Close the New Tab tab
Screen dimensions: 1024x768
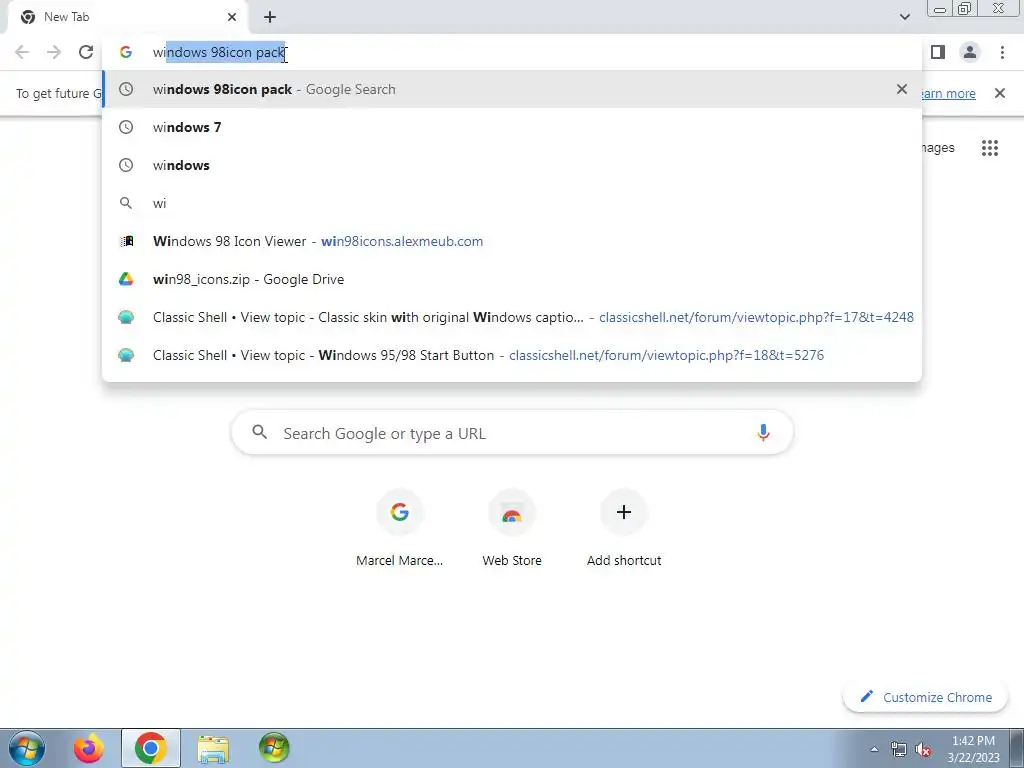click(x=232, y=17)
